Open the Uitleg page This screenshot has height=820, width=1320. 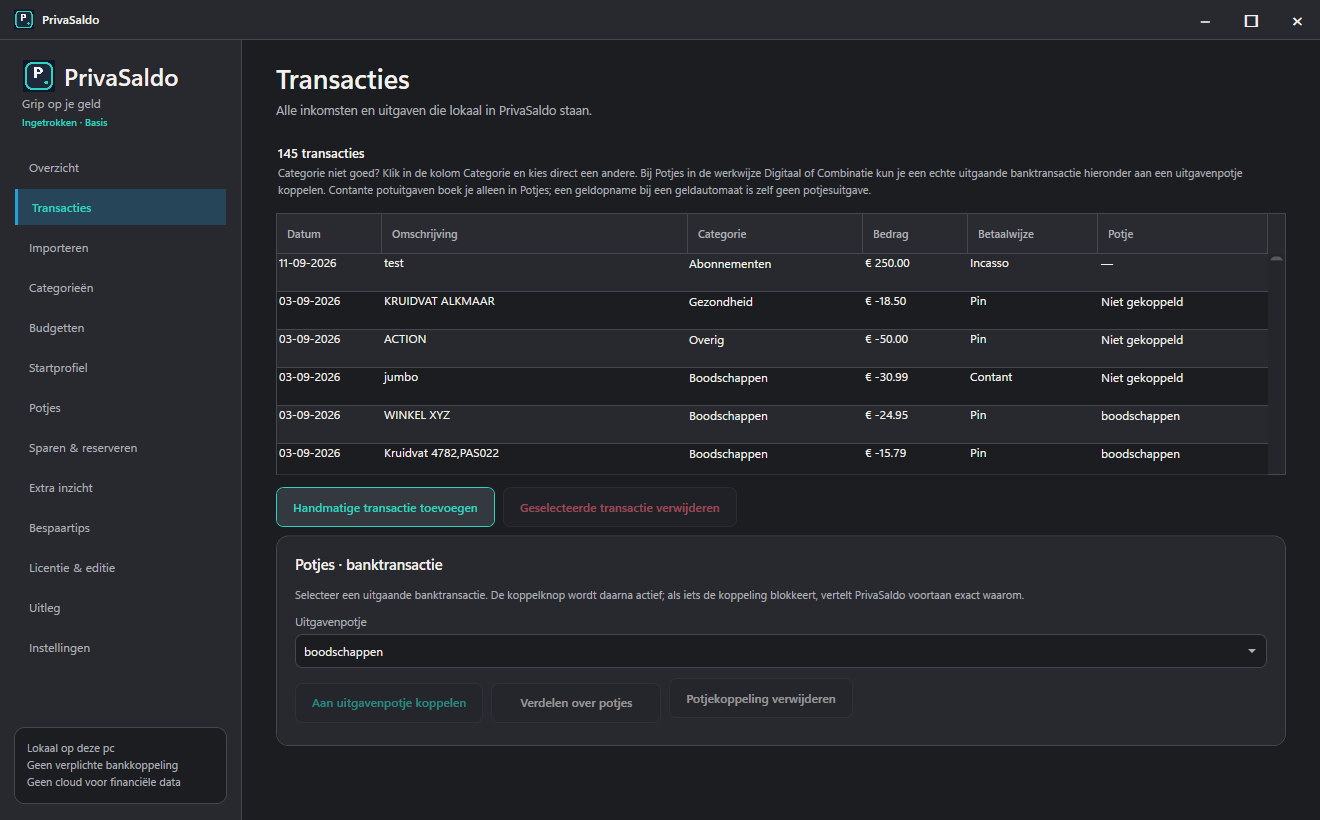click(120, 608)
